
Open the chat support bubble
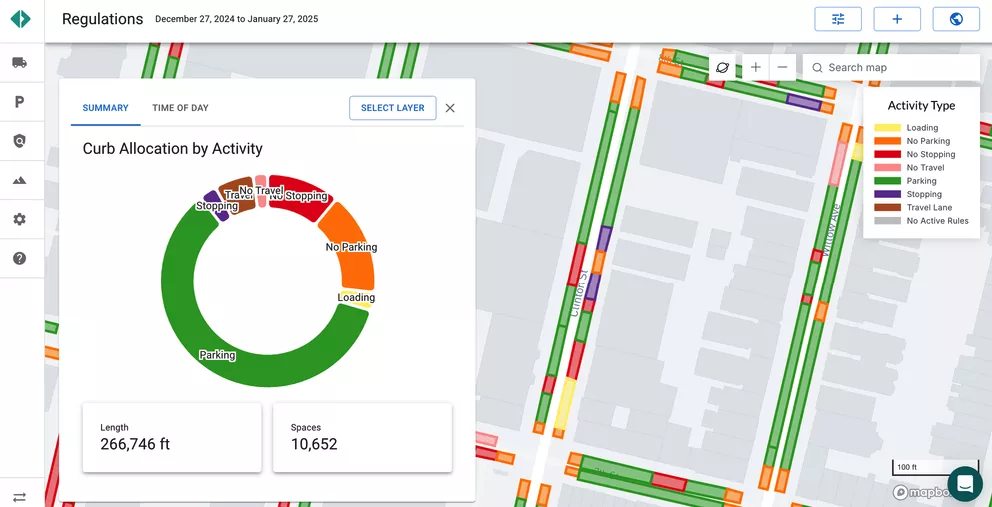click(965, 484)
